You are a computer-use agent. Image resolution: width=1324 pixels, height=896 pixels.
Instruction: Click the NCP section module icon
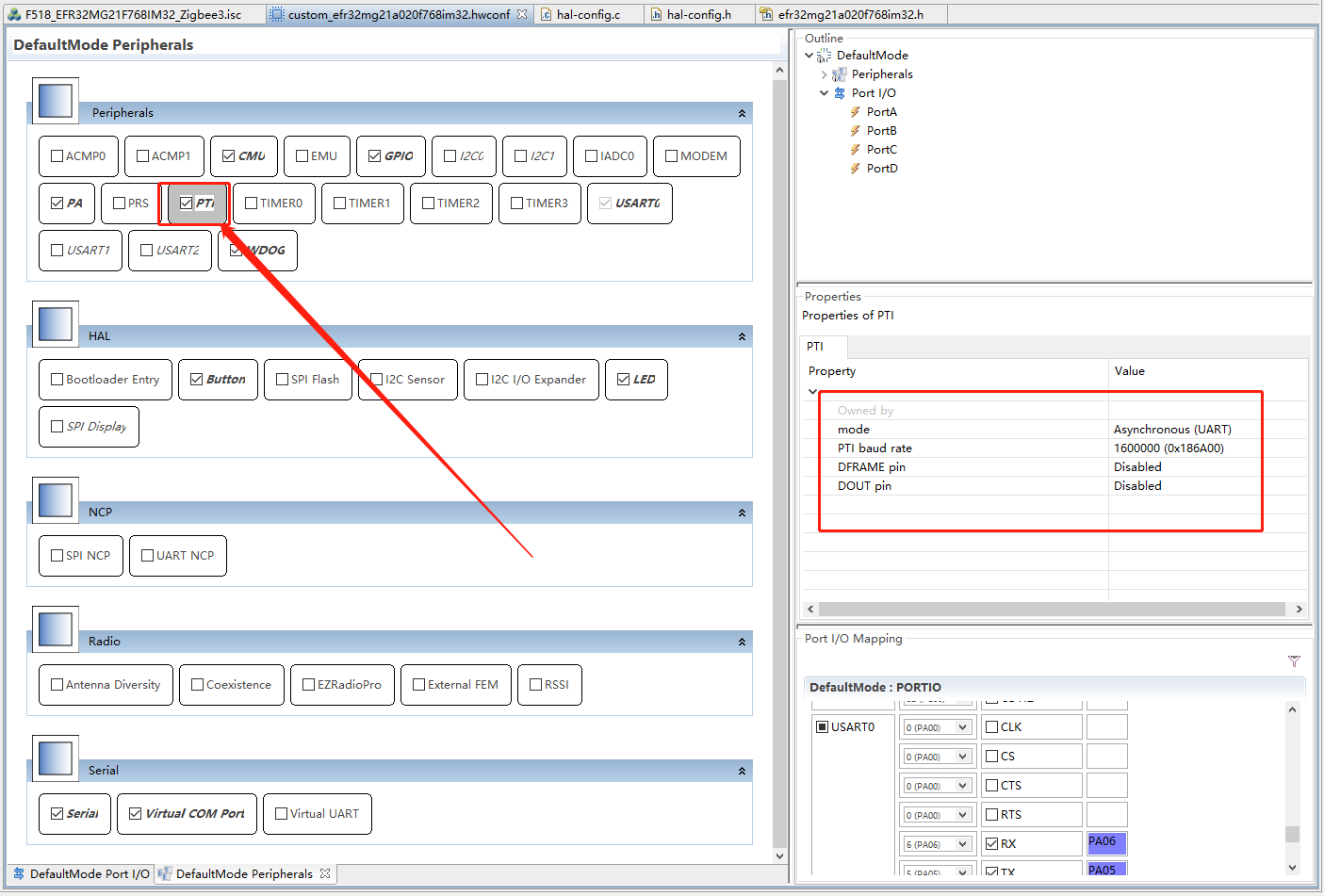[56, 500]
